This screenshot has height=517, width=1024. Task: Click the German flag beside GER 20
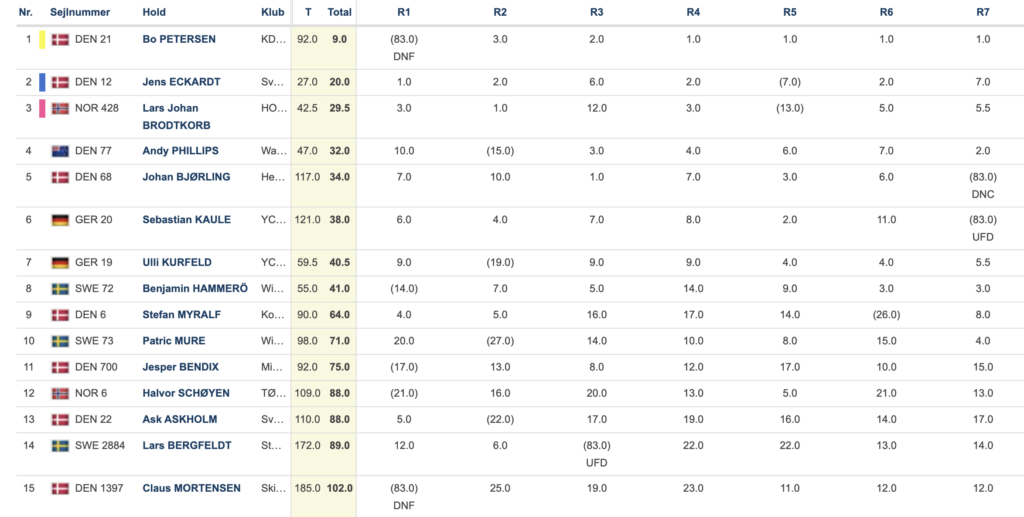[x=60, y=220]
